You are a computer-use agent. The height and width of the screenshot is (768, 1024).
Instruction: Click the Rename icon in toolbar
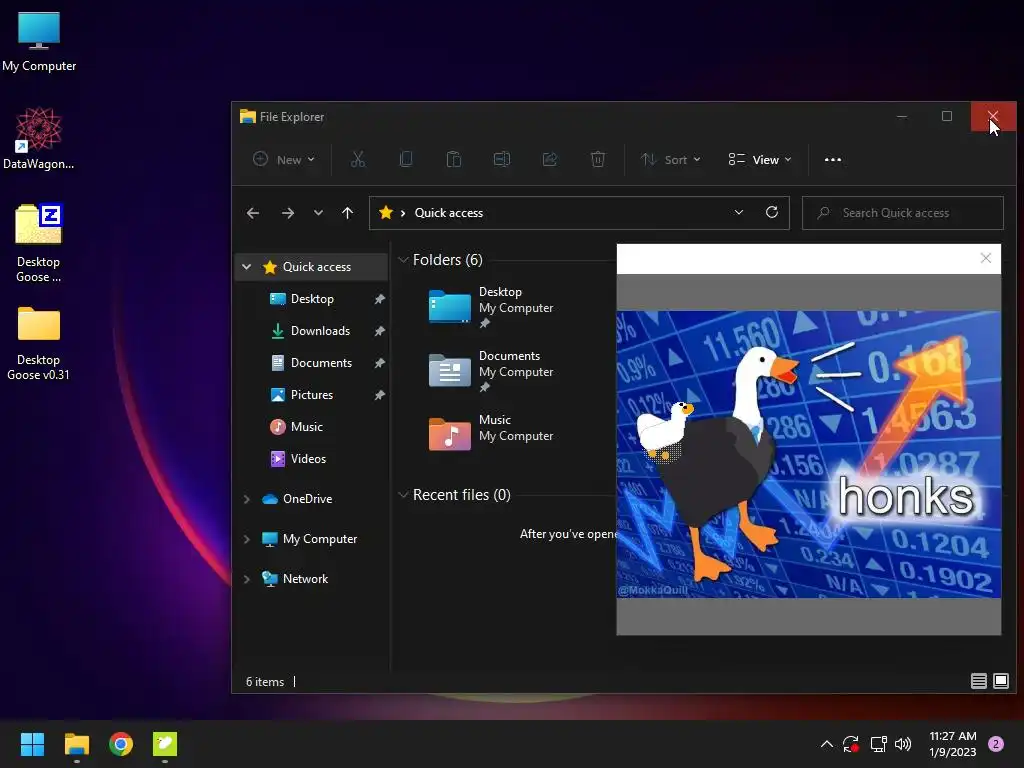502,159
